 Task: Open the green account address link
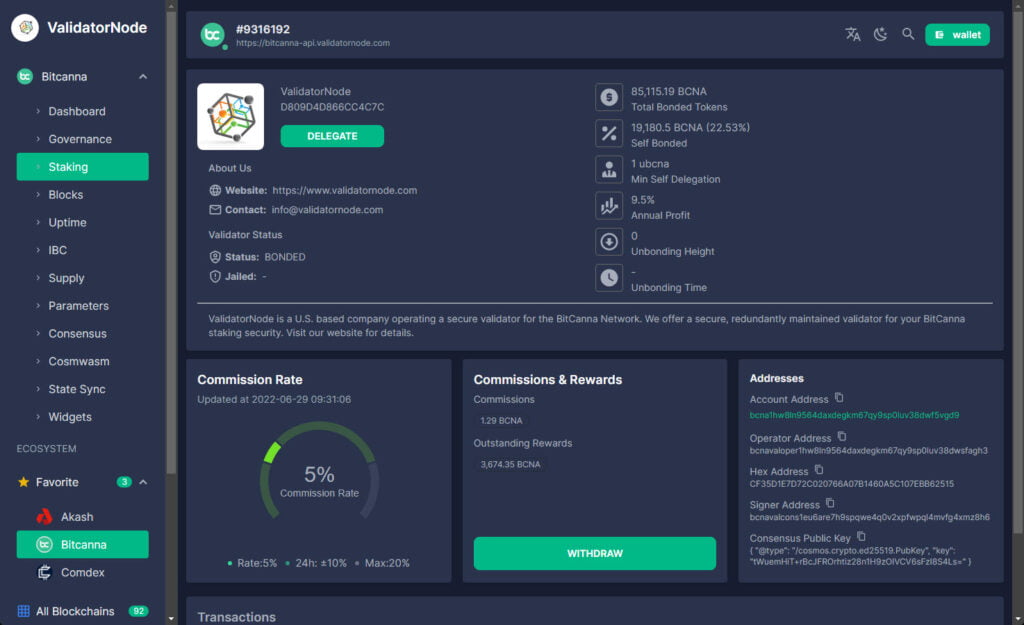tap(854, 415)
